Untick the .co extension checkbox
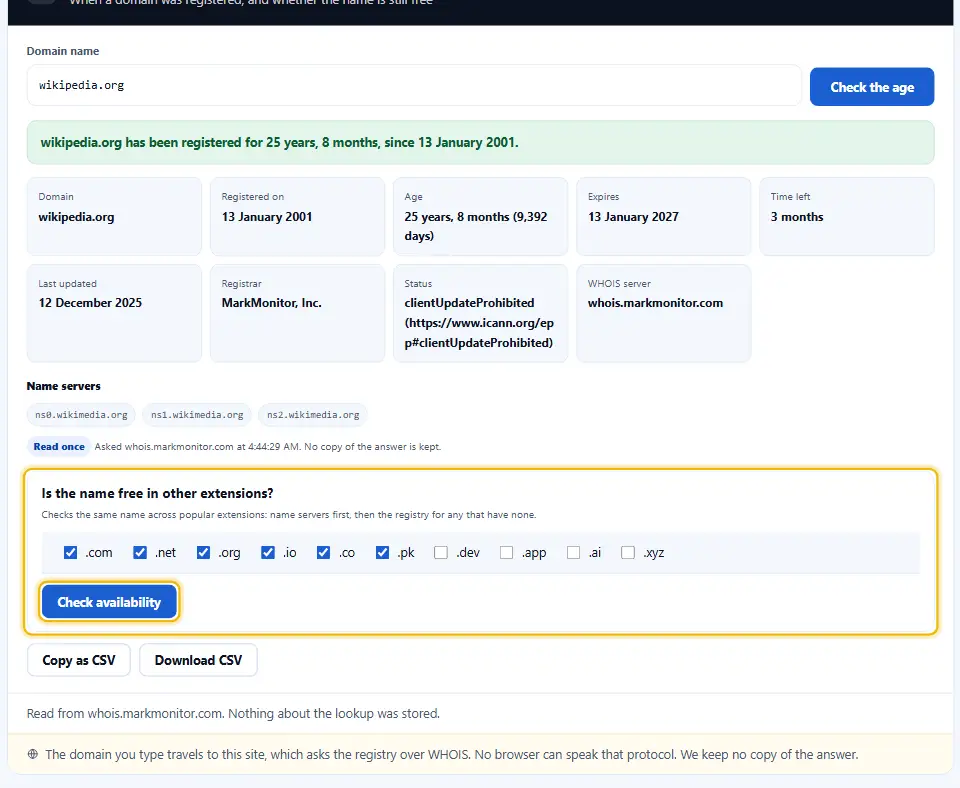The width and height of the screenshot is (960, 788). [x=323, y=552]
